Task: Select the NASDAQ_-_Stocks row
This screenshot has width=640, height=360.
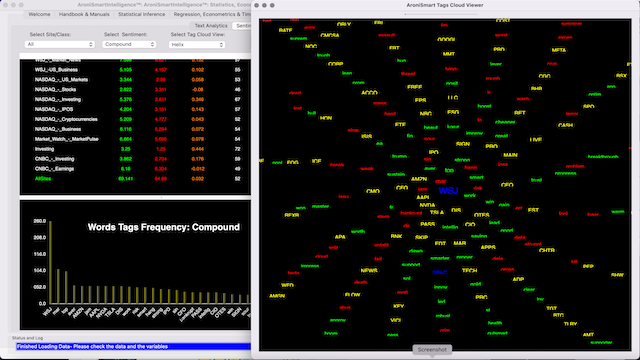Action: coord(135,89)
